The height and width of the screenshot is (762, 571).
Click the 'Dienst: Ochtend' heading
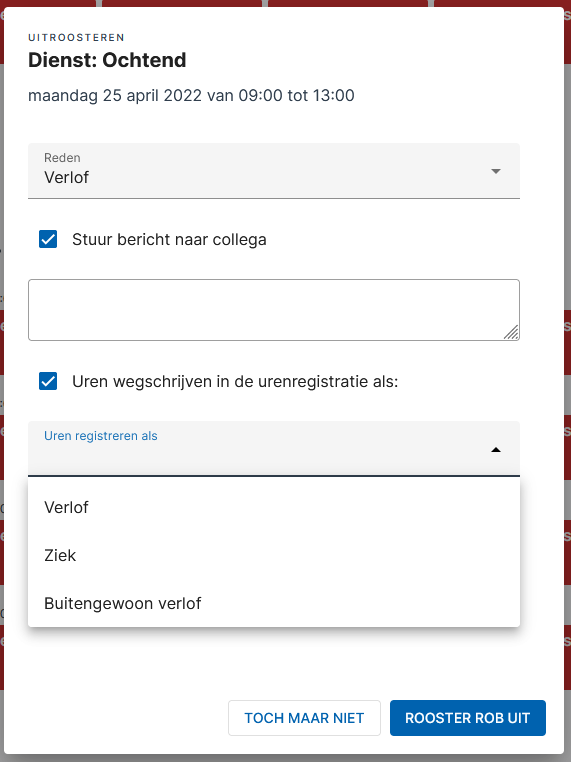pyautogui.click(x=107, y=60)
